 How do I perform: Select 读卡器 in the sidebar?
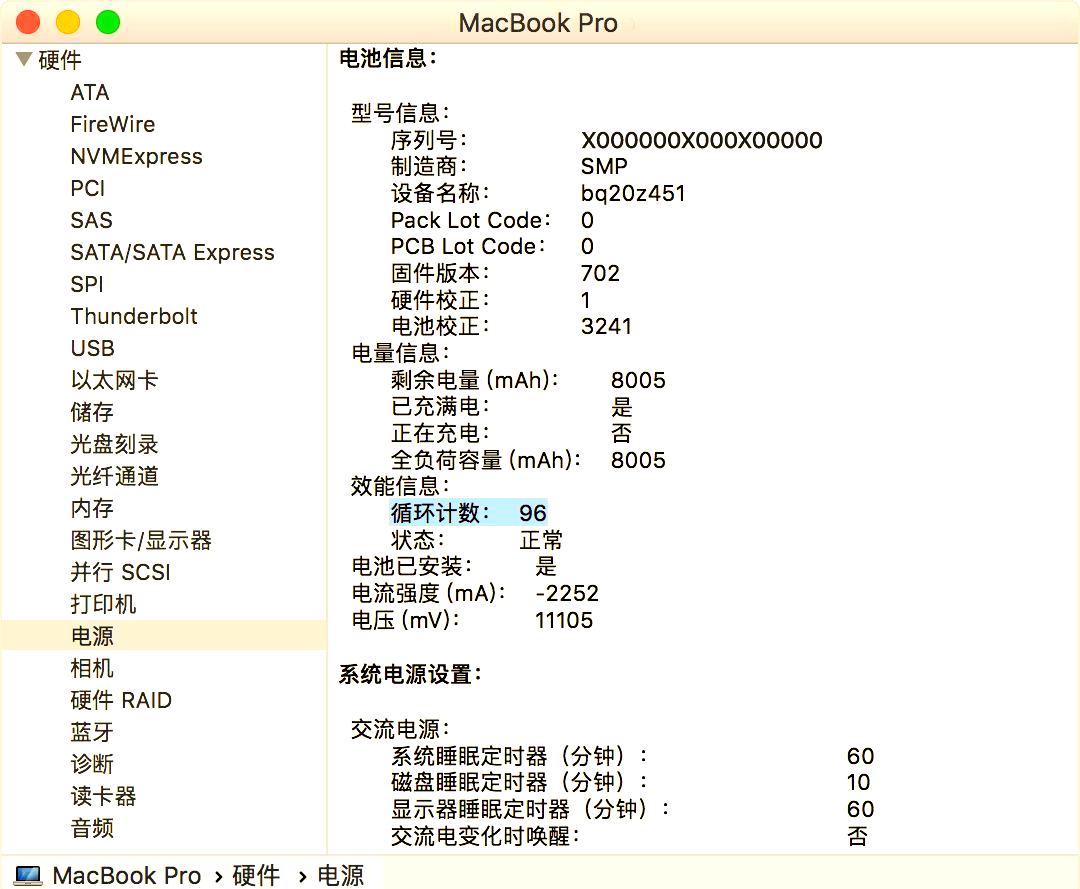pyautogui.click(x=103, y=796)
